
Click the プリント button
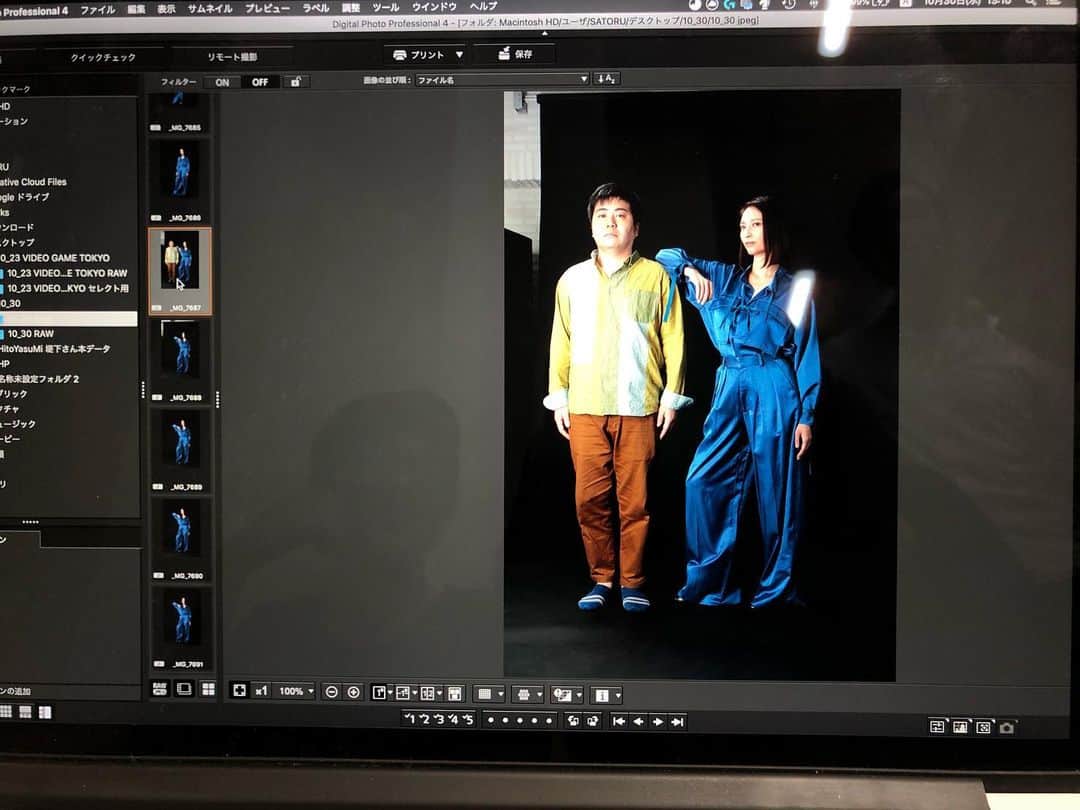419,54
